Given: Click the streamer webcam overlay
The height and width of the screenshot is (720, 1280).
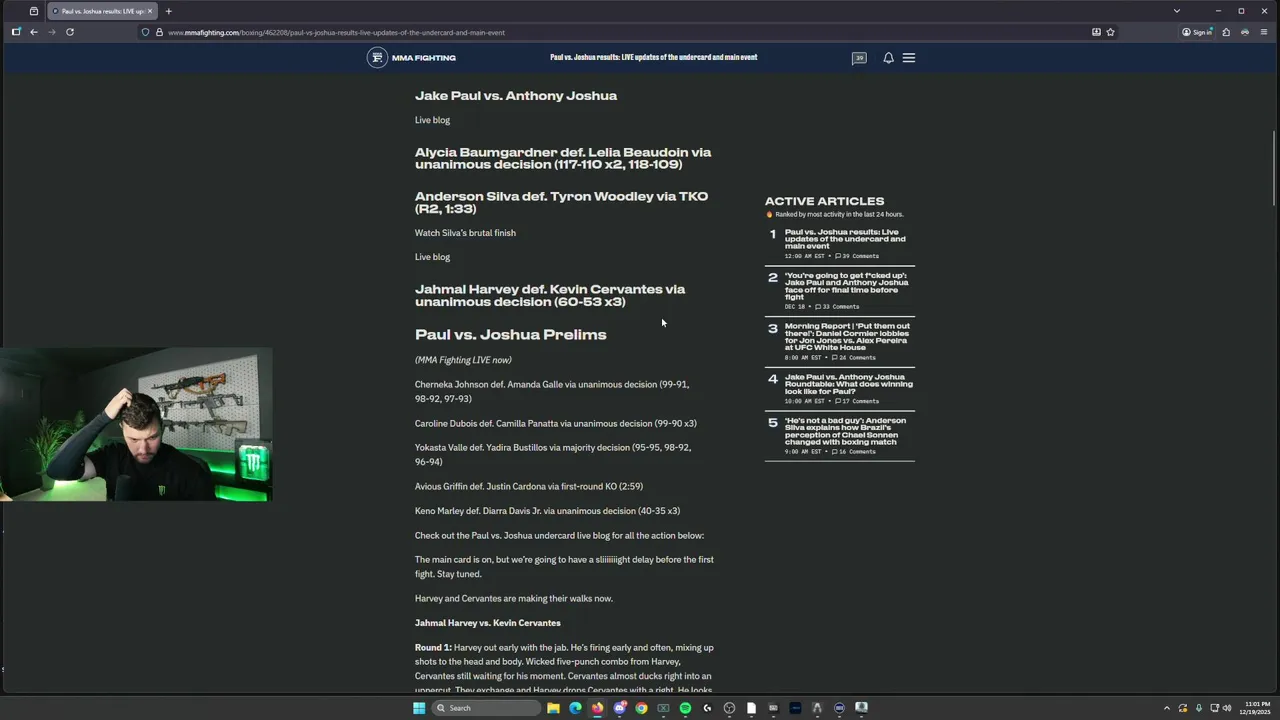Looking at the screenshot, I should pyautogui.click(x=136, y=424).
